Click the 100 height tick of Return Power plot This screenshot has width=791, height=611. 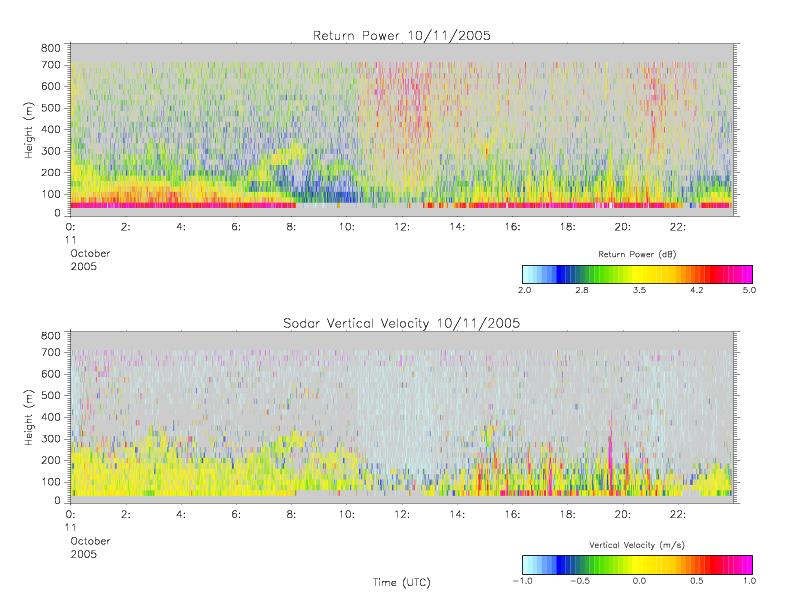(x=50, y=194)
